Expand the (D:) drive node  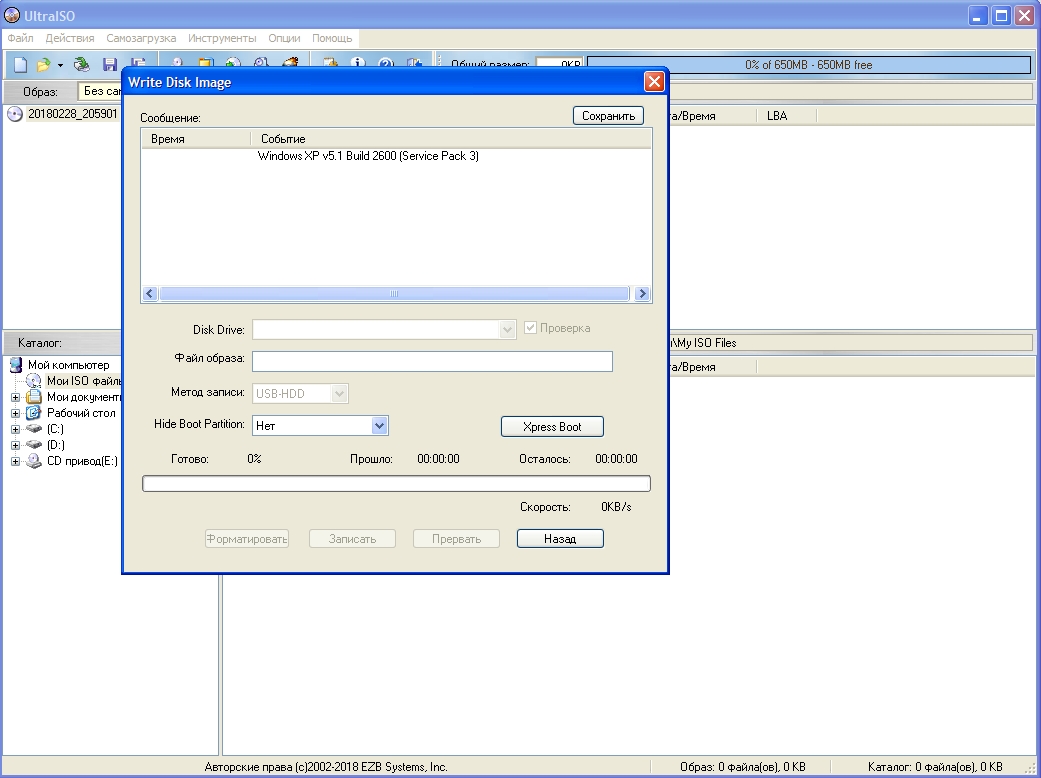click(15, 445)
